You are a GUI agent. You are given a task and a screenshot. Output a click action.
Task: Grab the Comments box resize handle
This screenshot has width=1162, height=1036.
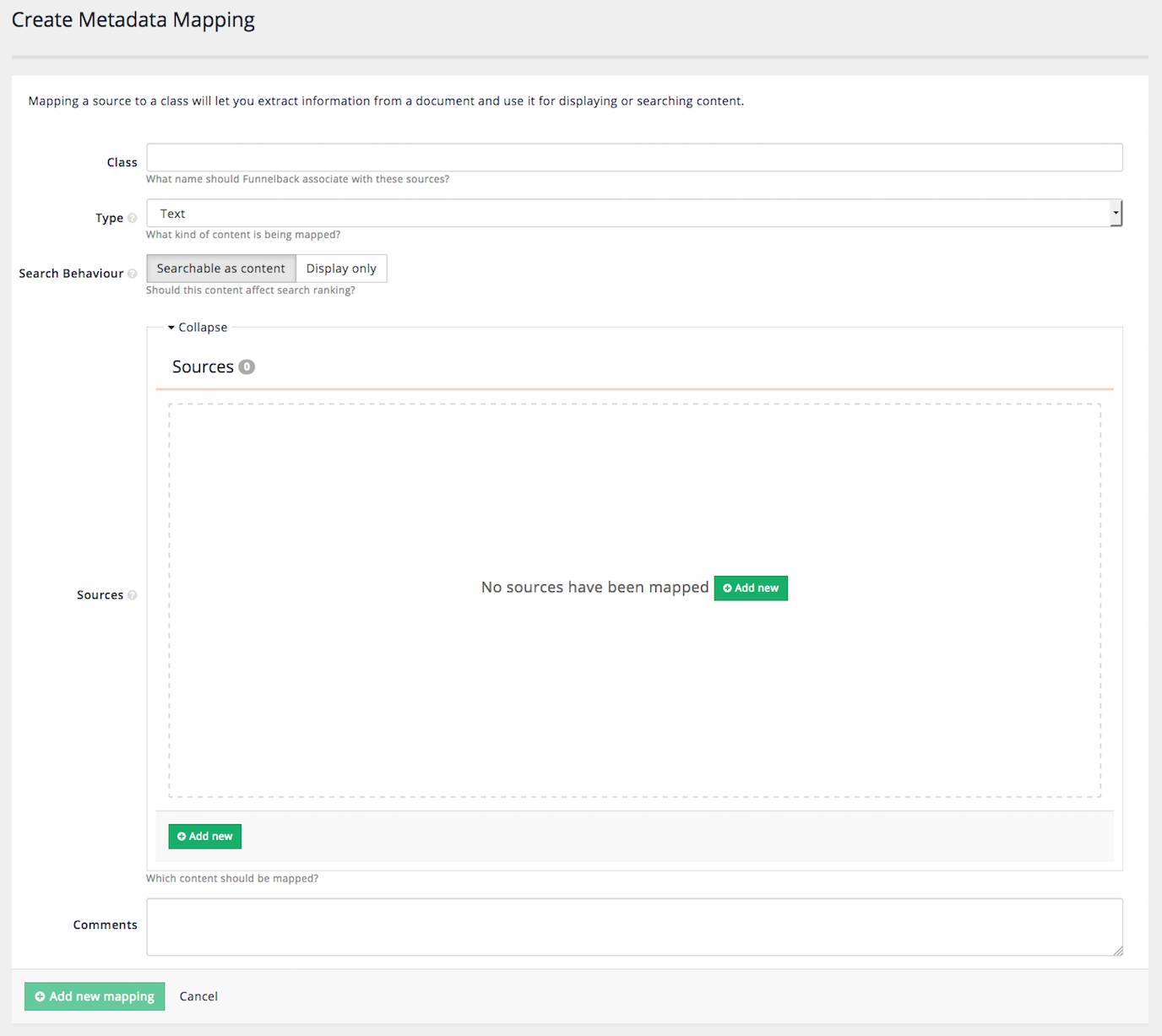(1117, 951)
